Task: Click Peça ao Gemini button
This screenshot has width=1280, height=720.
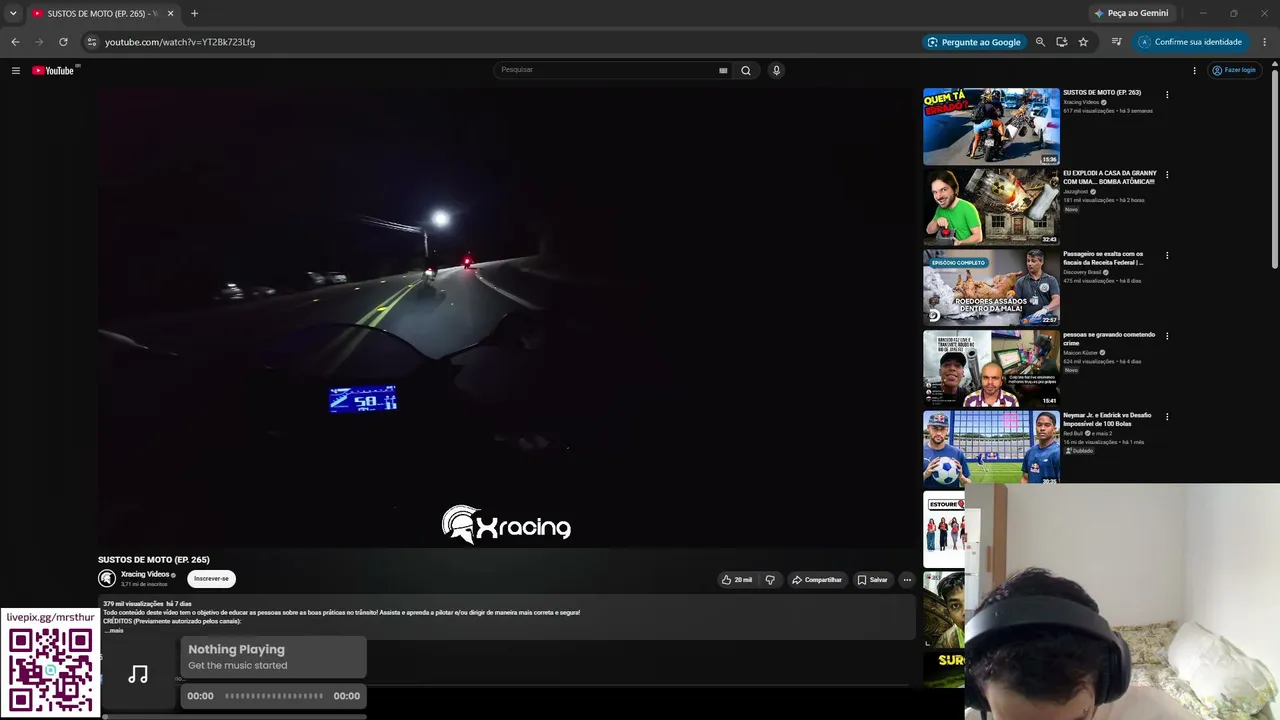Action: (1131, 14)
